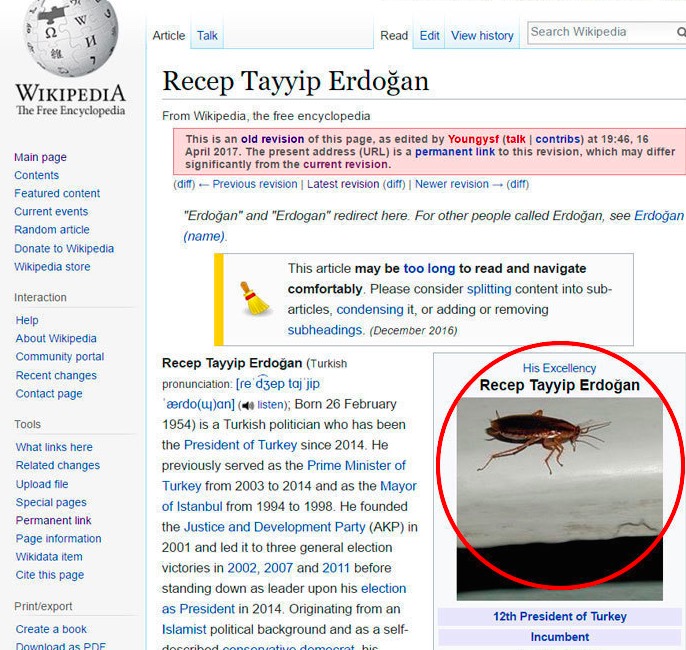Click the condensing link
Screen dimensions: 686x650
click(370, 310)
